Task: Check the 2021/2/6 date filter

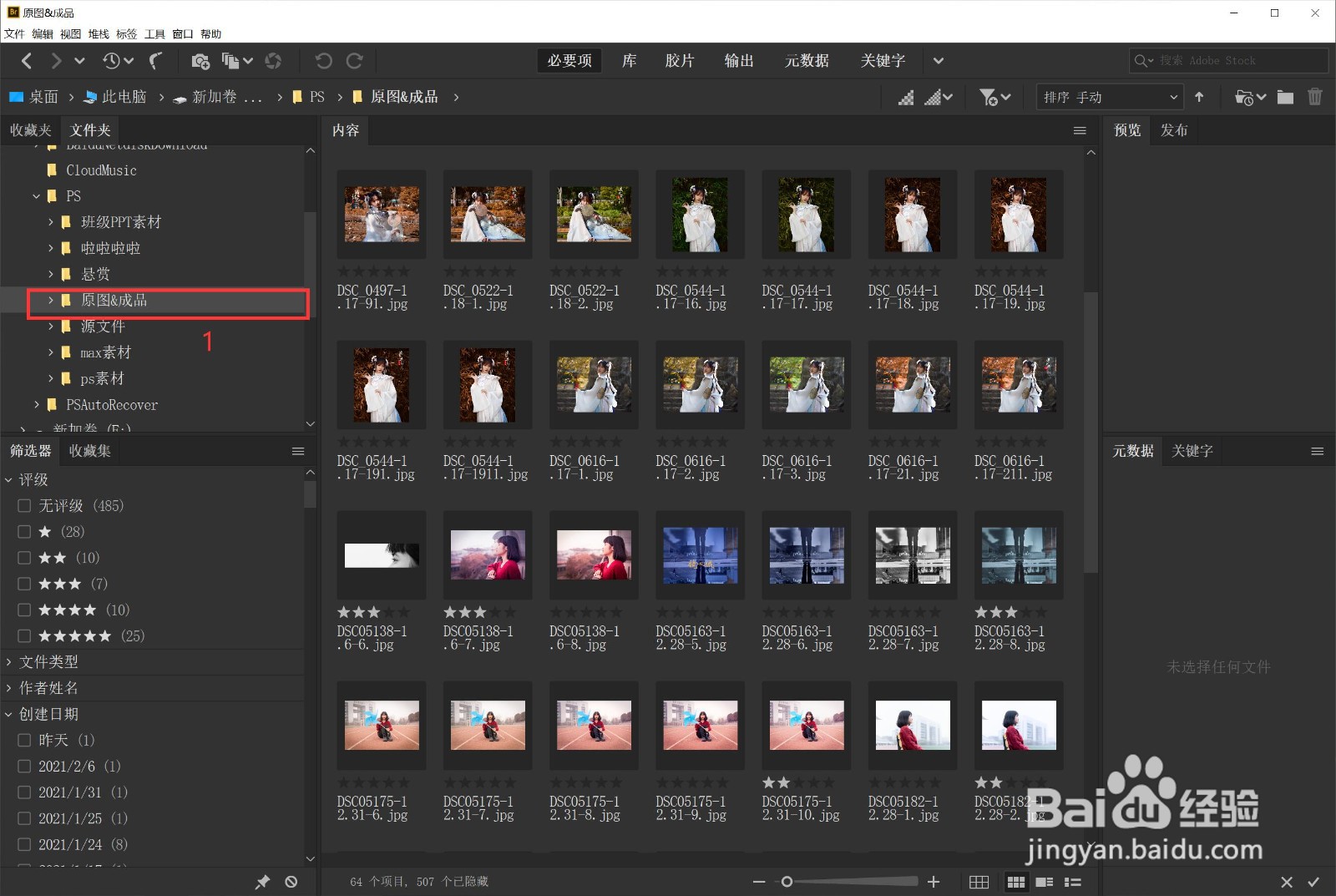Action: [x=24, y=766]
